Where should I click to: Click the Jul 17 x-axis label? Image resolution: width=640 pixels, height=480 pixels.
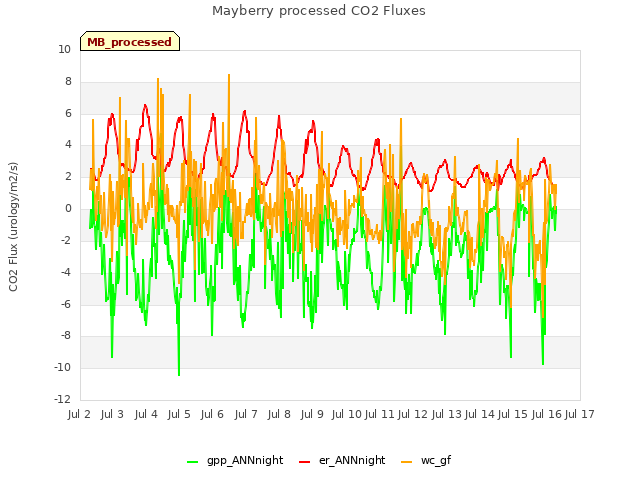coord(579,414)
